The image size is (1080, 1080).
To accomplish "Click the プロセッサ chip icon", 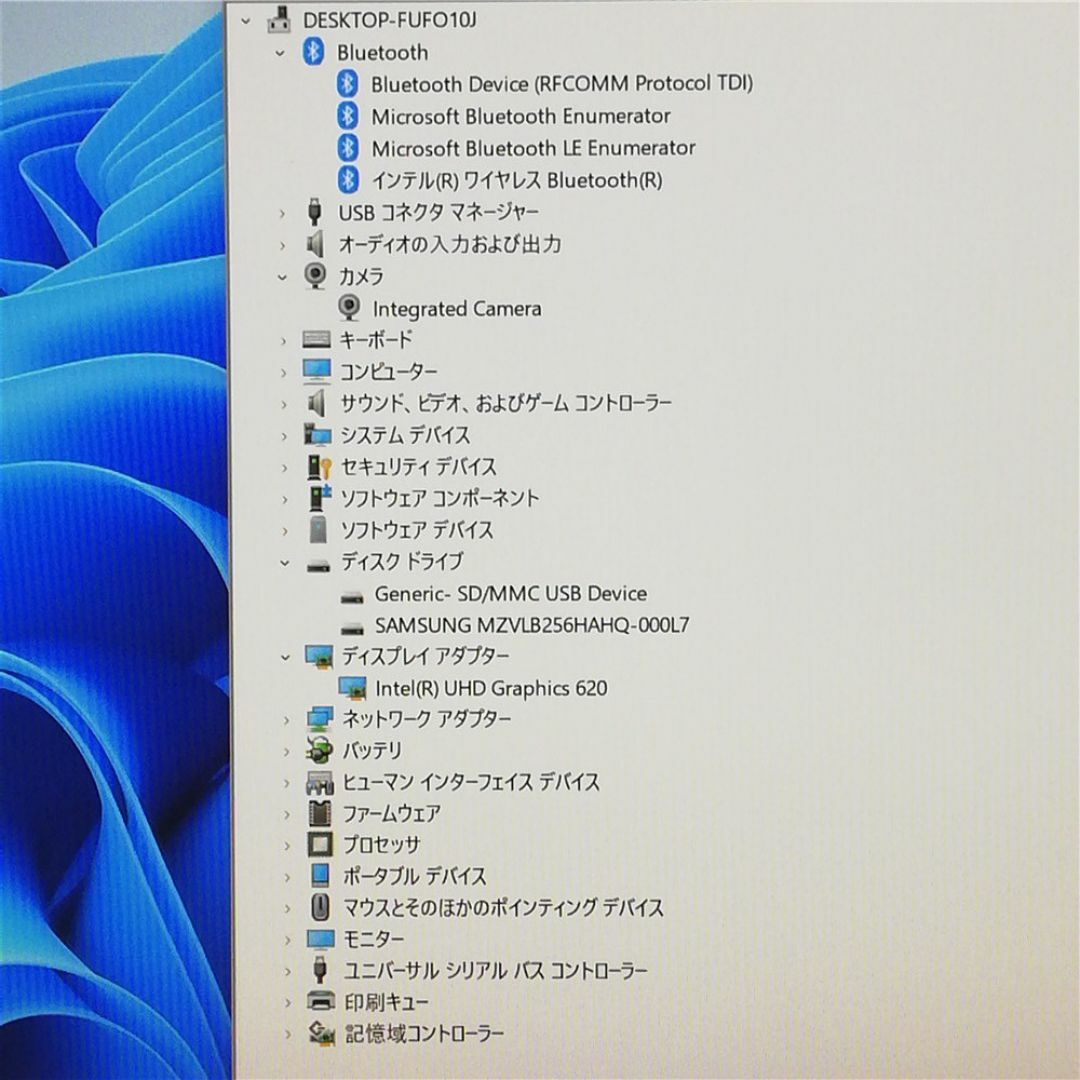I will (x=320, y=844).
